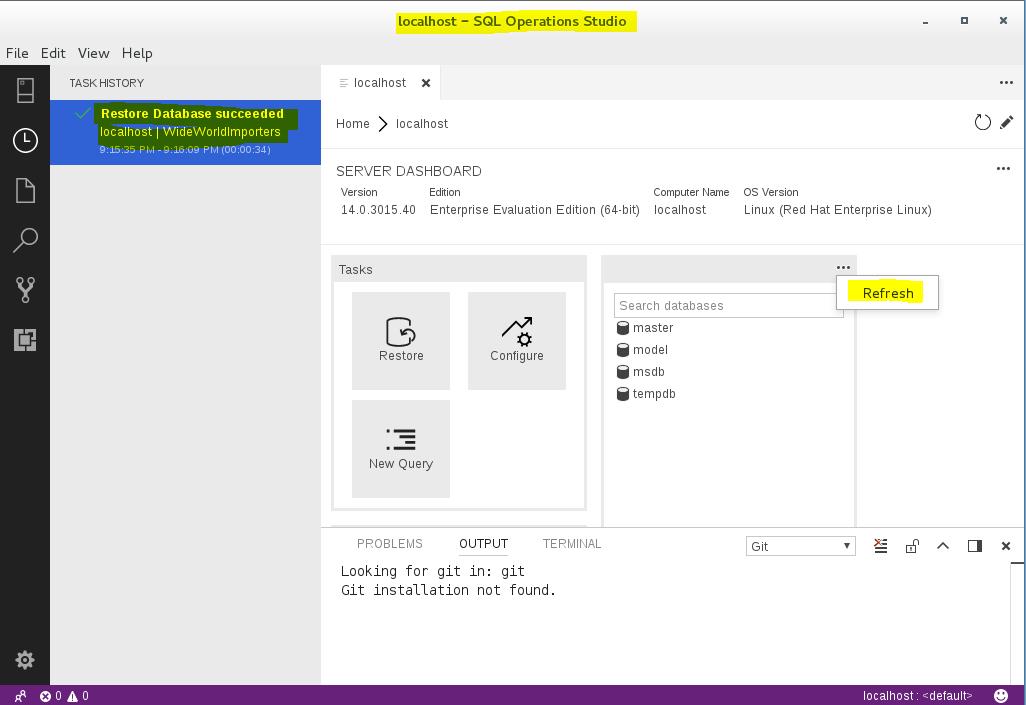Click the warnings count in status bar
The image size is (1026, 705).
tap(78, 696)
